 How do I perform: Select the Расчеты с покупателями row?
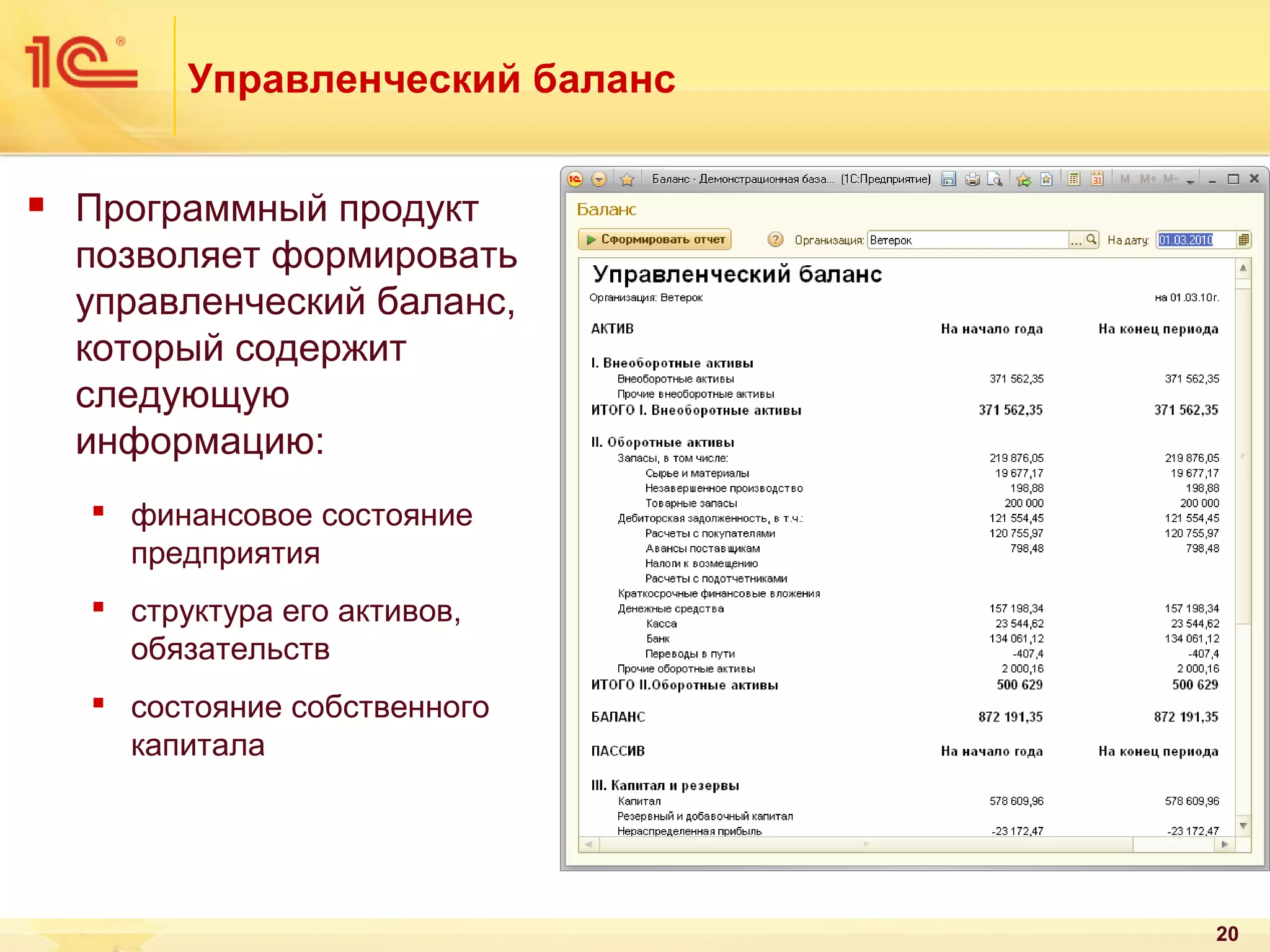click(905, 534)
